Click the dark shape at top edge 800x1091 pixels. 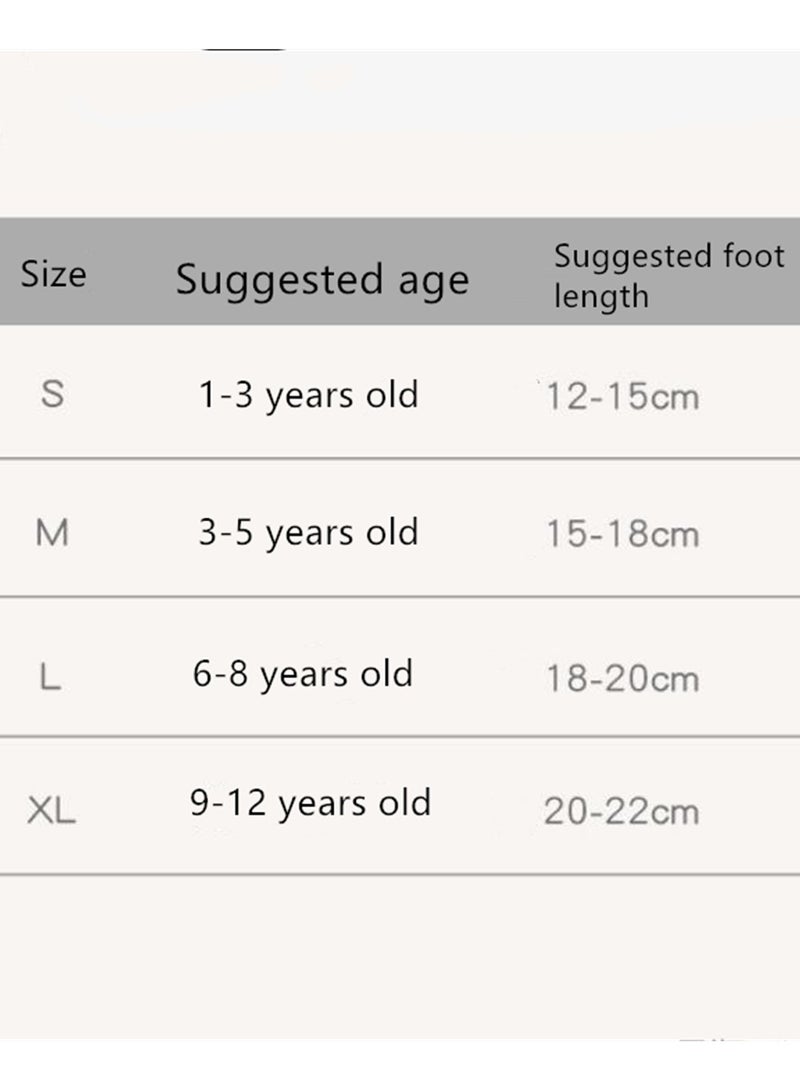(243, 49)
